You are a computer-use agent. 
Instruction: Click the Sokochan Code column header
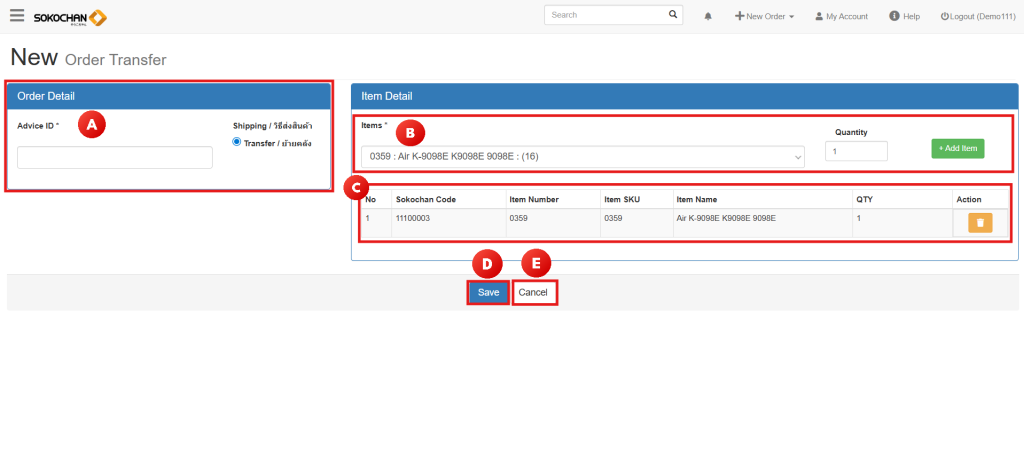coord(426,200)
